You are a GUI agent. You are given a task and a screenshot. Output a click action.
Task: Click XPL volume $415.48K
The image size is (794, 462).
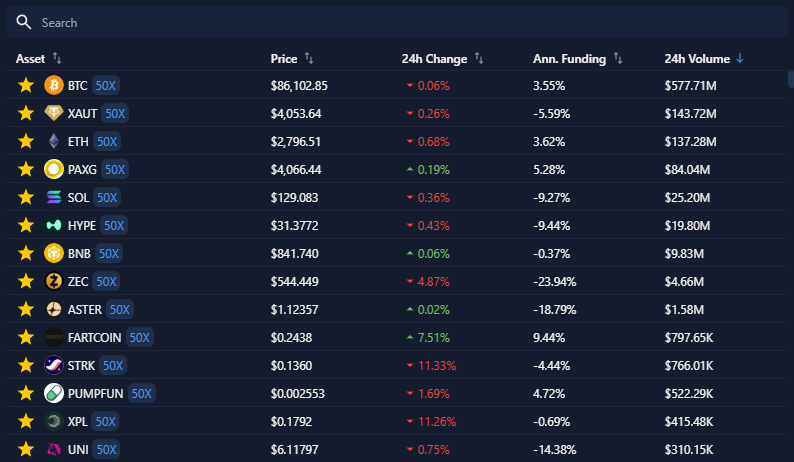(x=689, y=421)
